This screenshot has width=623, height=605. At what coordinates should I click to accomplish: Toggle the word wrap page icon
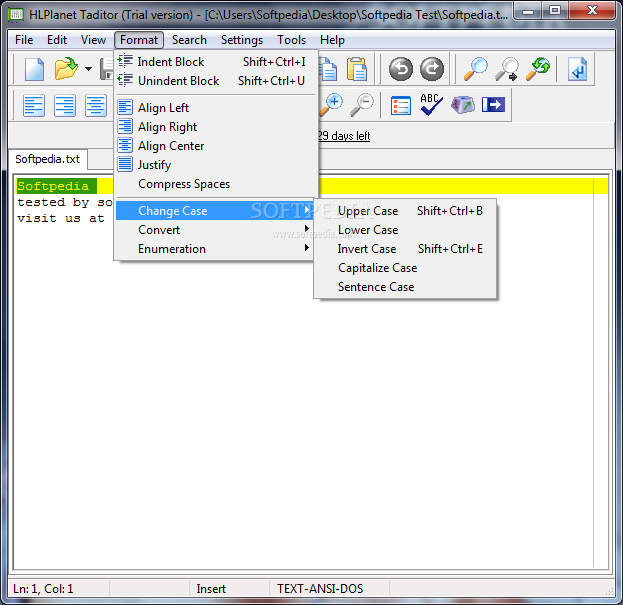[x=577, y=69]
